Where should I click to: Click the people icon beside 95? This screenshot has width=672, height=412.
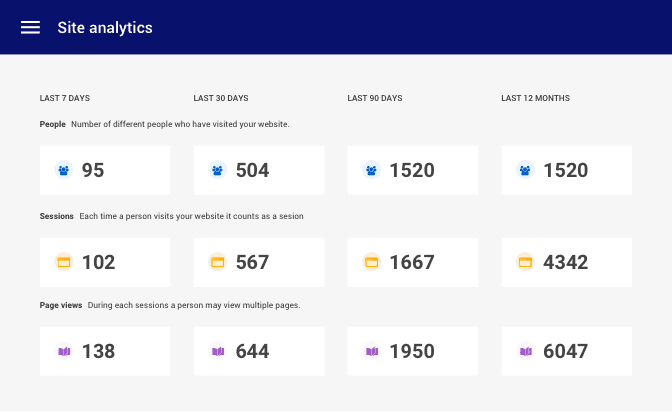point(64,170)
